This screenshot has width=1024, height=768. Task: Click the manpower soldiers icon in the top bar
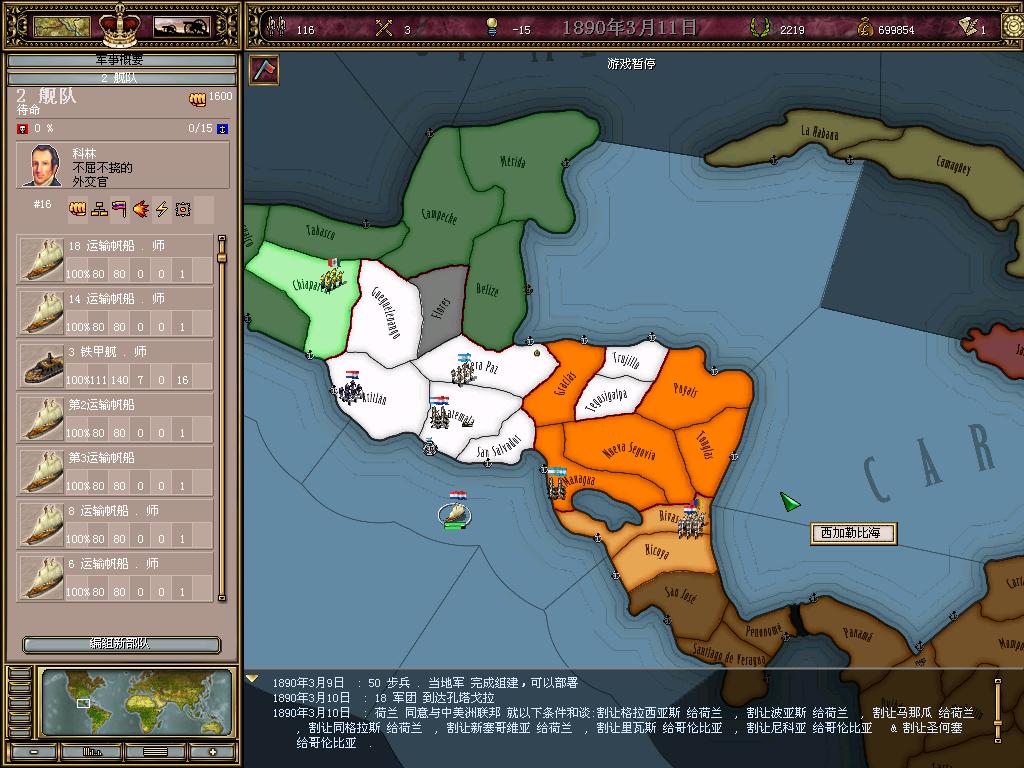tap(277, 27)
